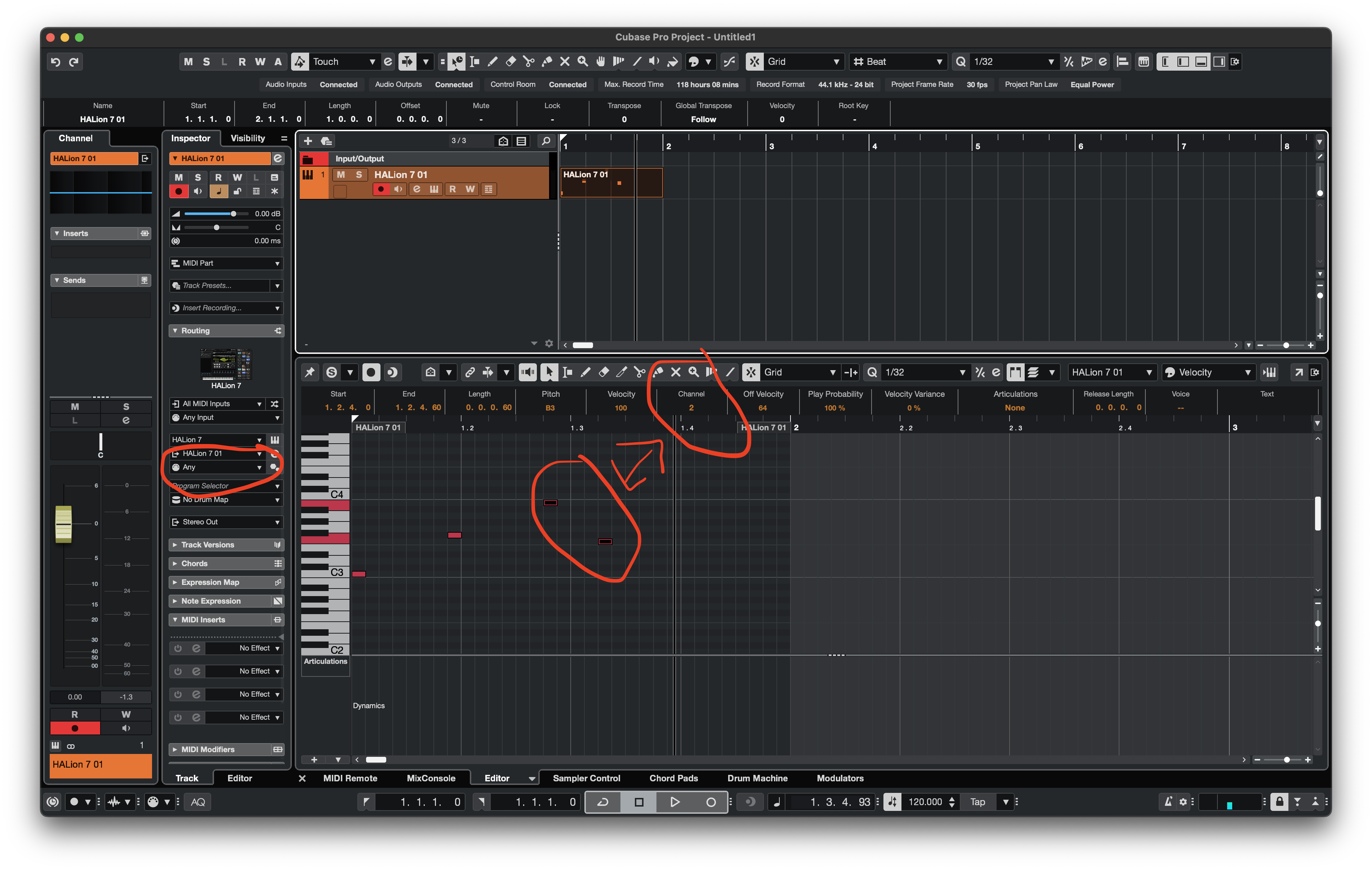Screen dimensions: 1372x870
Task: Switch to the MixConsole tab
Action: click(431, 778)
